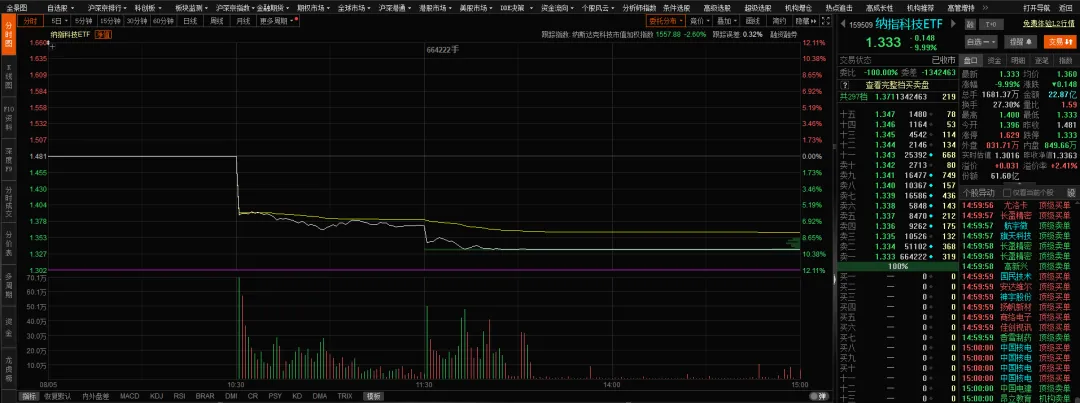The width and height of the screenshot is (1080, 403).
Task: Open 分时成交 in the sidebar
Action: tap(8, 201)
